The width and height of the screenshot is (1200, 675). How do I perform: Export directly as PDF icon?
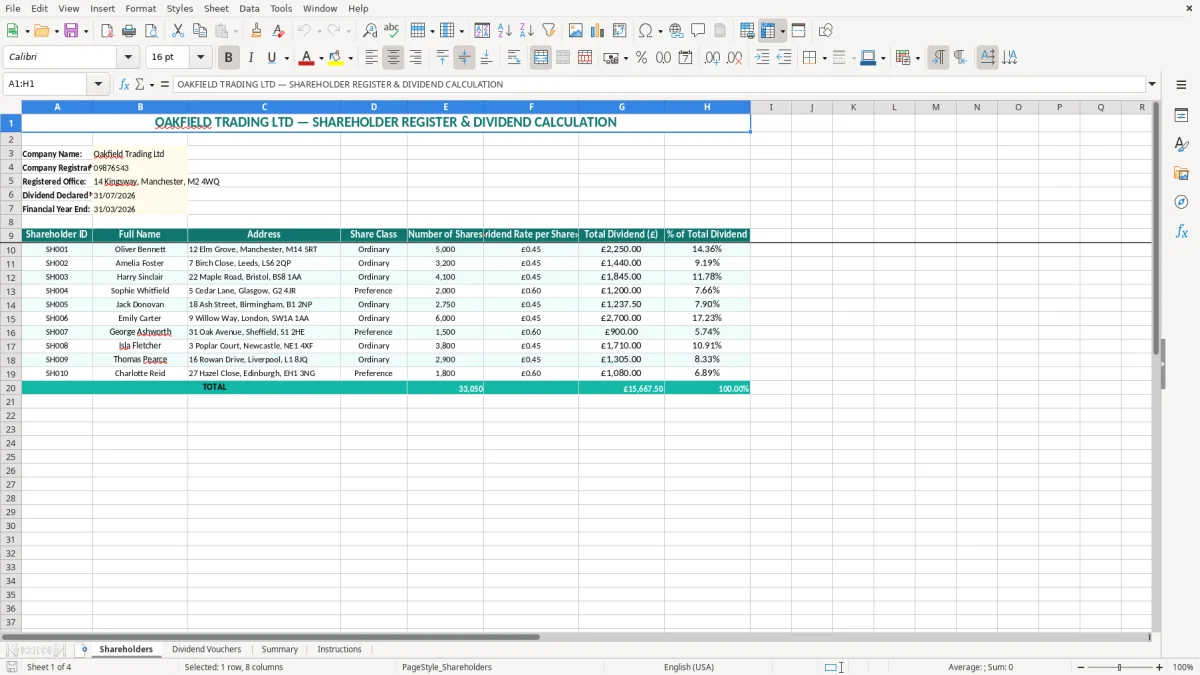point(107,31)
